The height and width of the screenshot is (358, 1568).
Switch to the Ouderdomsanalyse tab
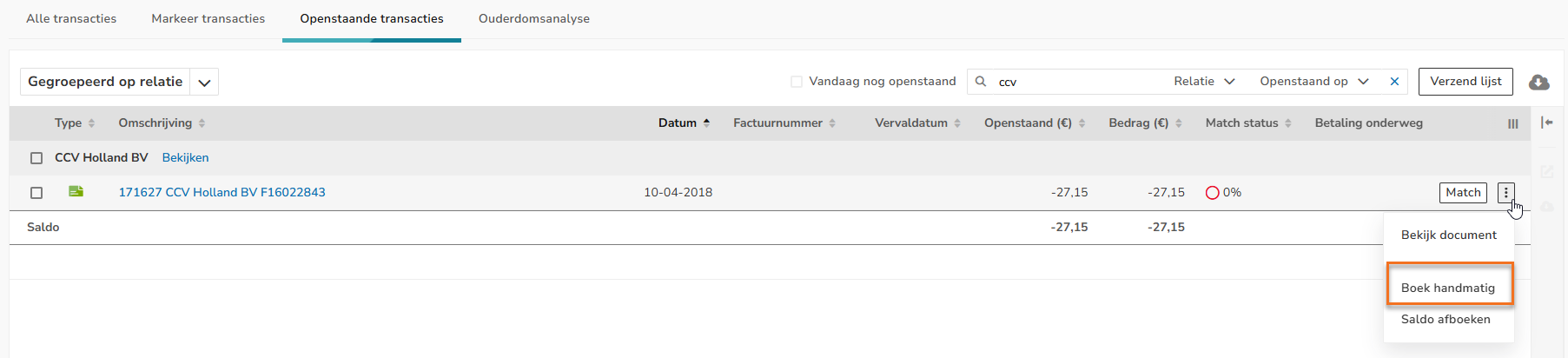point(533,18)
